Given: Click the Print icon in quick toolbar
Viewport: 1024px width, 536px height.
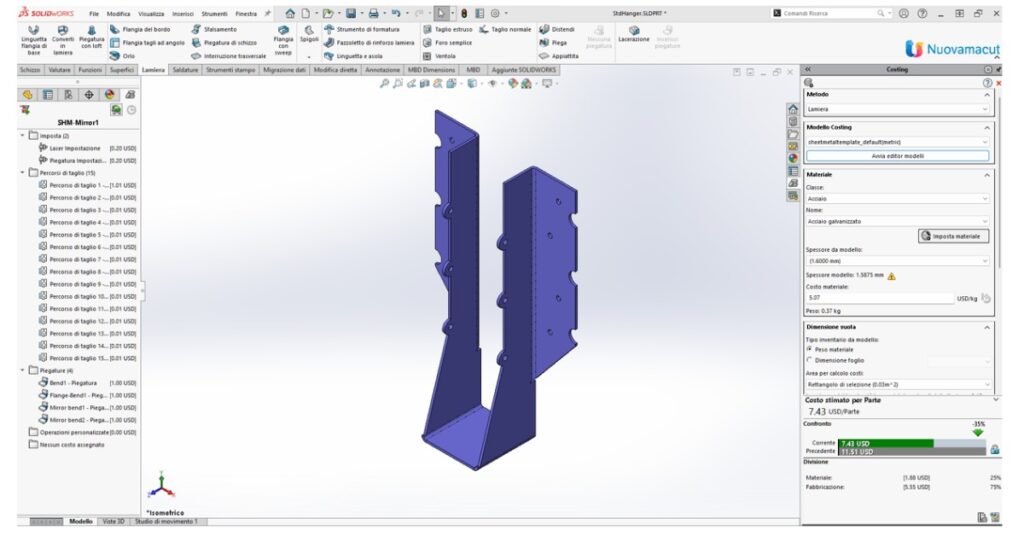Looking at the screenshot, I should [x=374, y=13].
